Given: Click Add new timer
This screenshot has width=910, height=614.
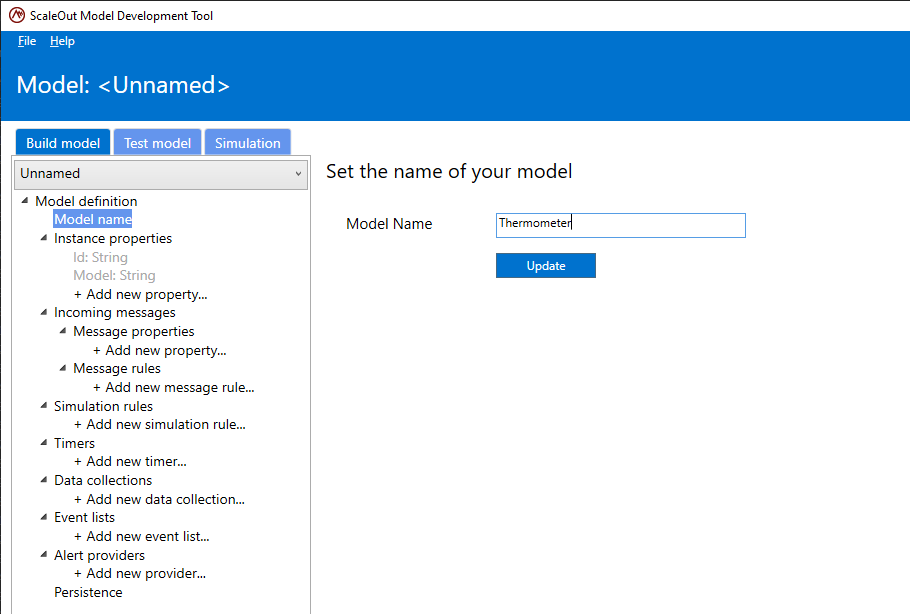Looking at the screenshot, I should click(x=130, y=461).
